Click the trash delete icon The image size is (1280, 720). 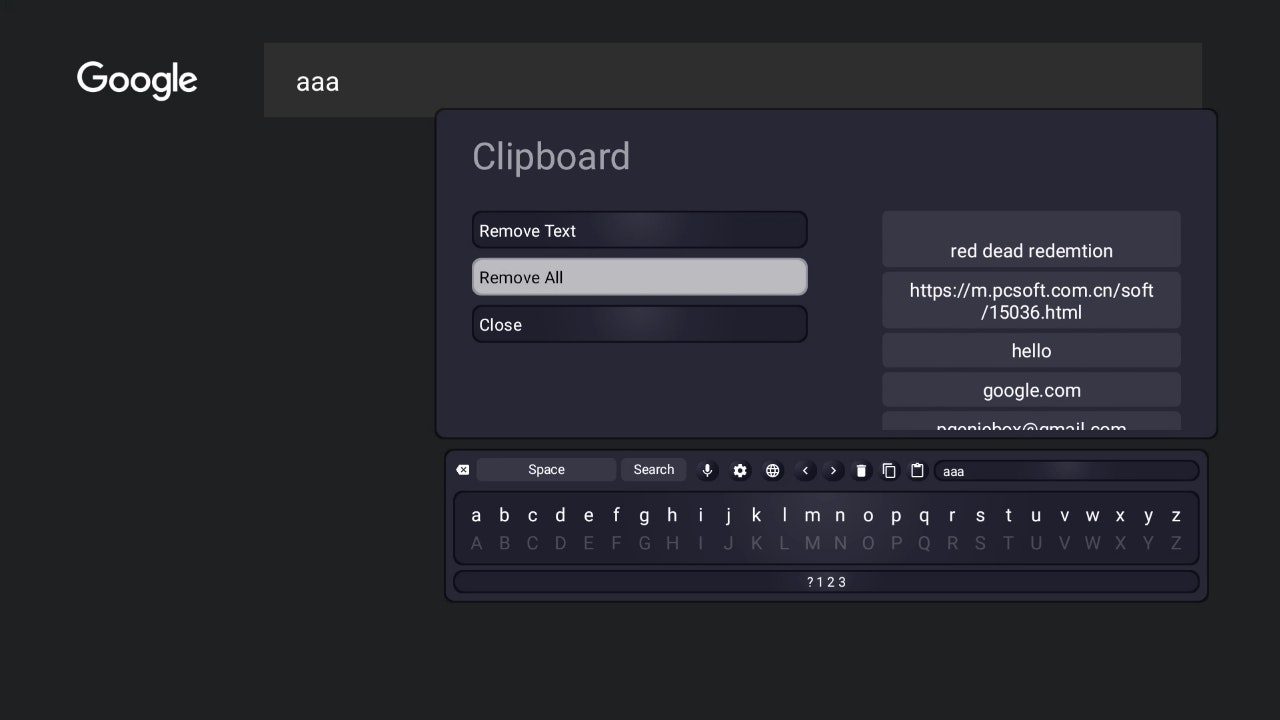coord(861,470)
